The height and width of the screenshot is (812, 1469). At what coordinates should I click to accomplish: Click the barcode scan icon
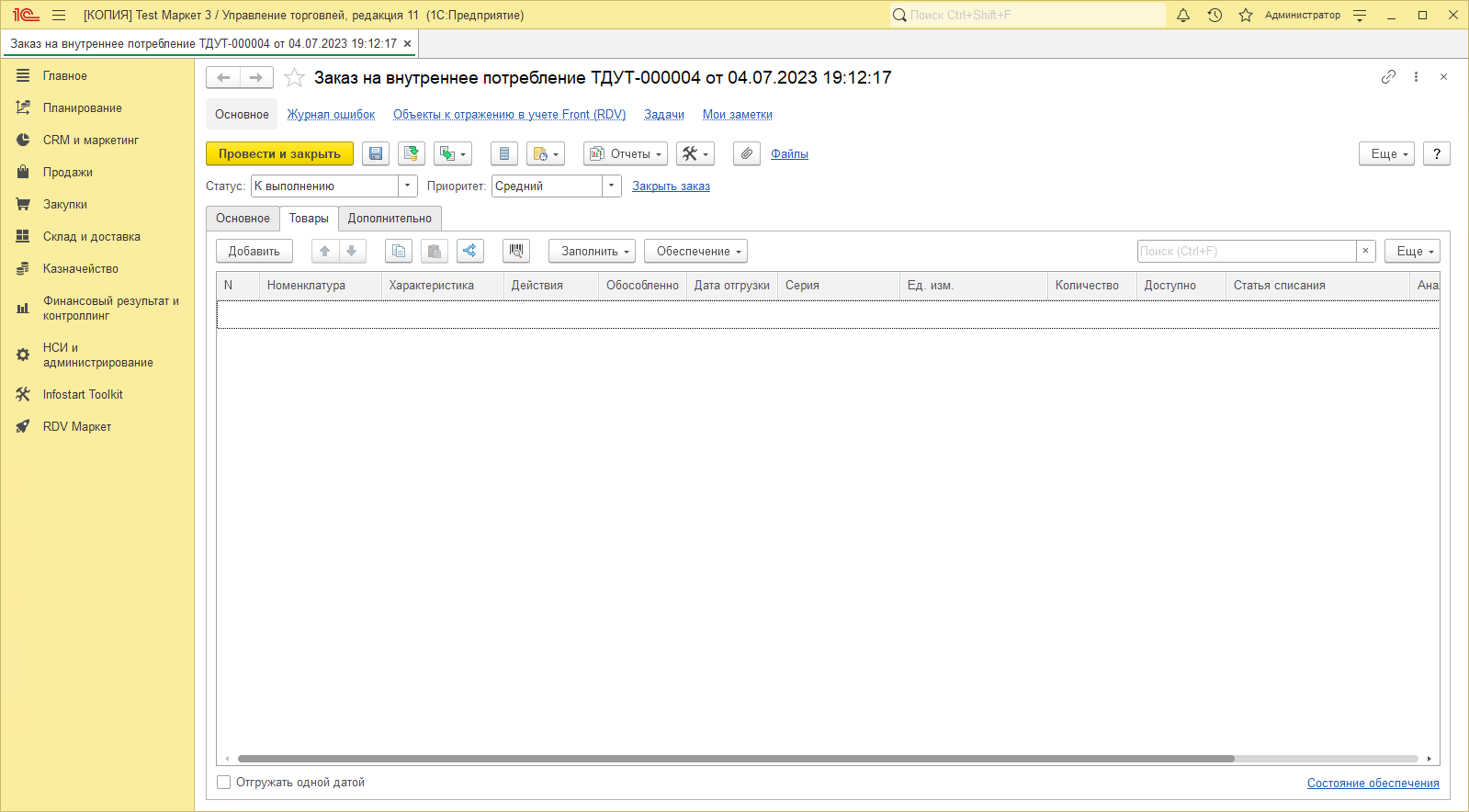pos(516,251)
